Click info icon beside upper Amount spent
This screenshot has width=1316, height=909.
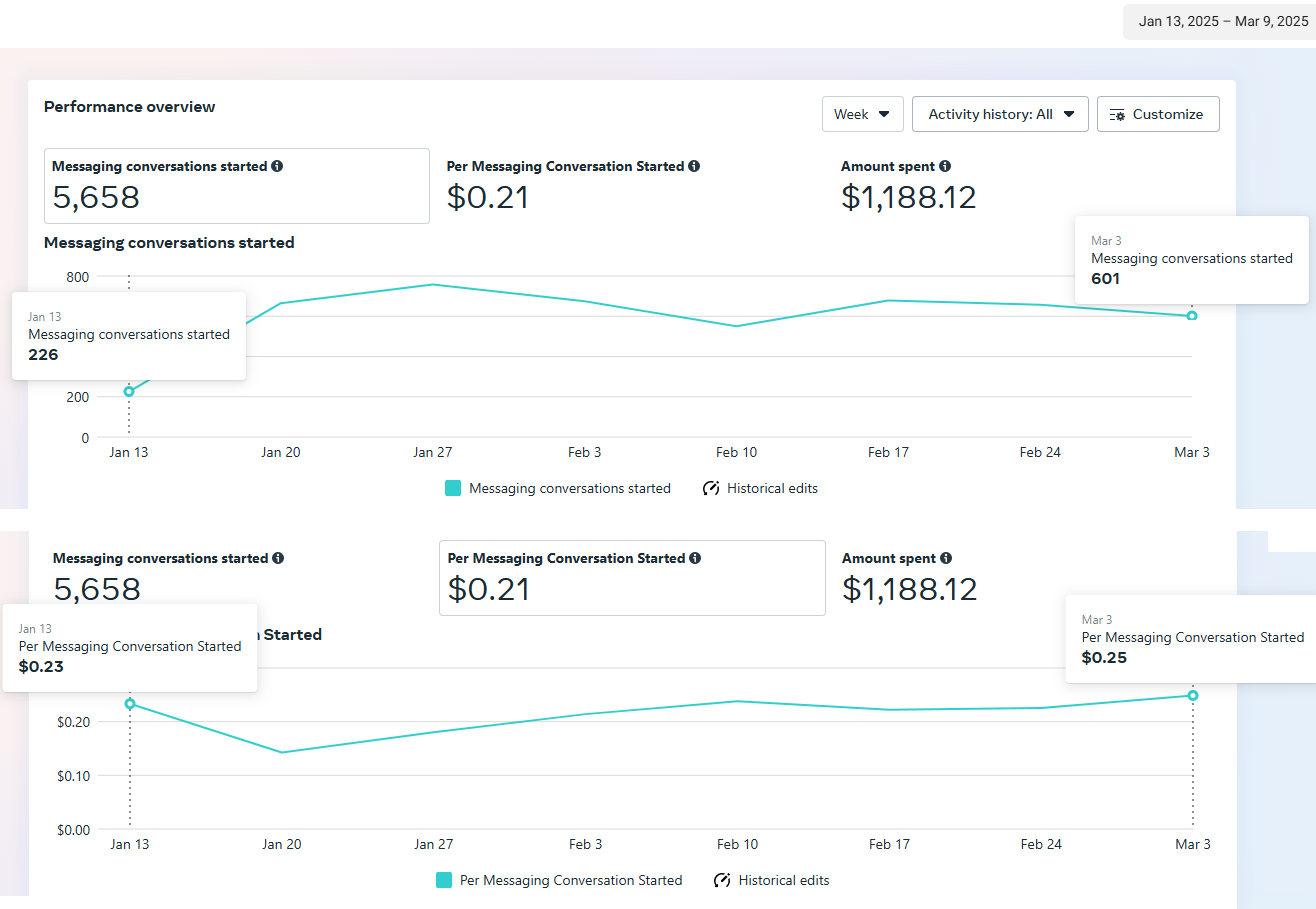tap(945, 166)
